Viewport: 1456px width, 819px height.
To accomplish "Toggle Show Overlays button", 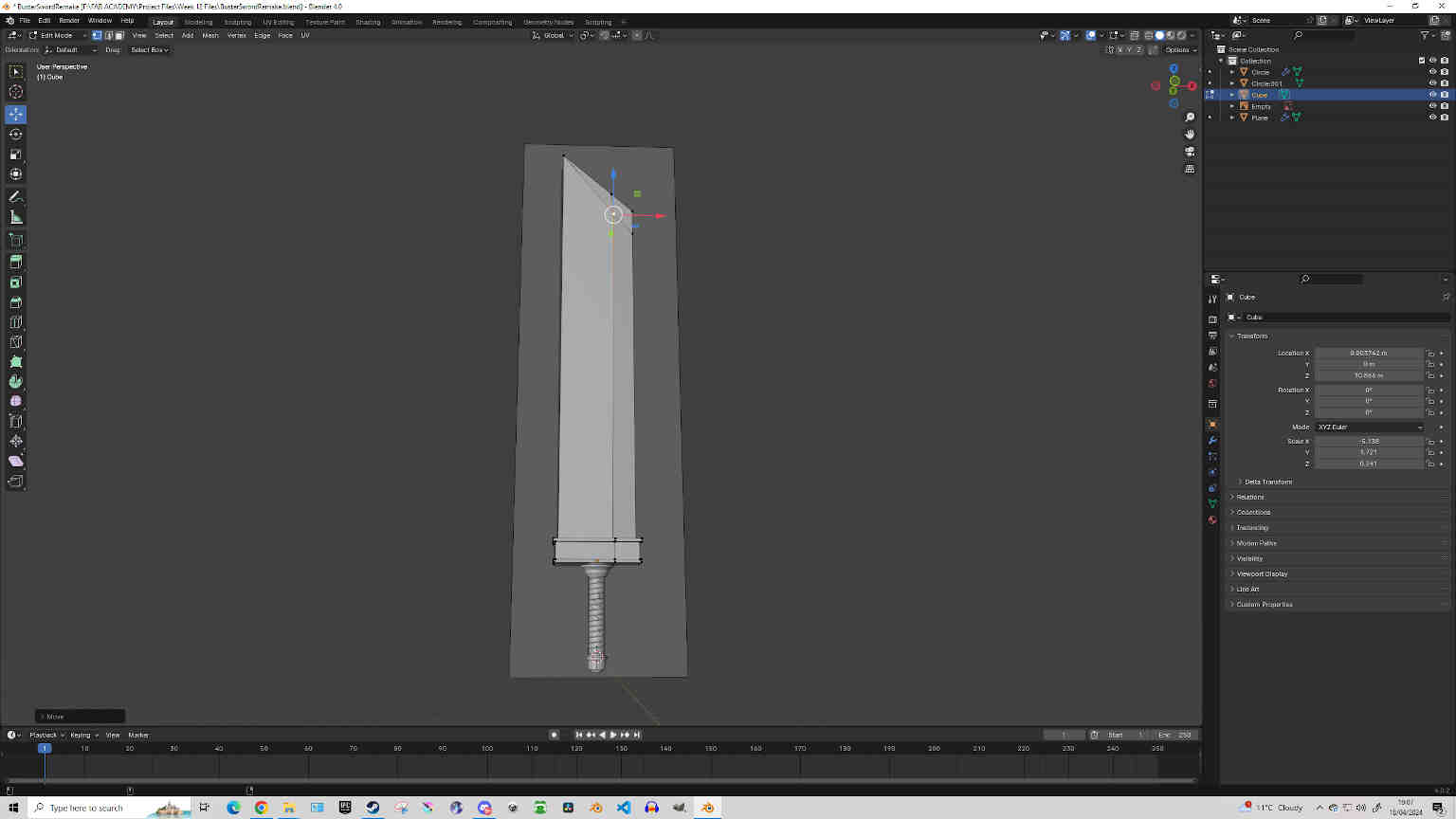I will click(x=1091, y=35).
